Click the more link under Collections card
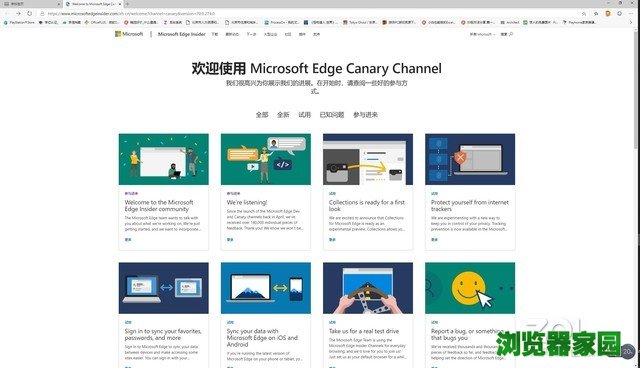 coord(332,240)
